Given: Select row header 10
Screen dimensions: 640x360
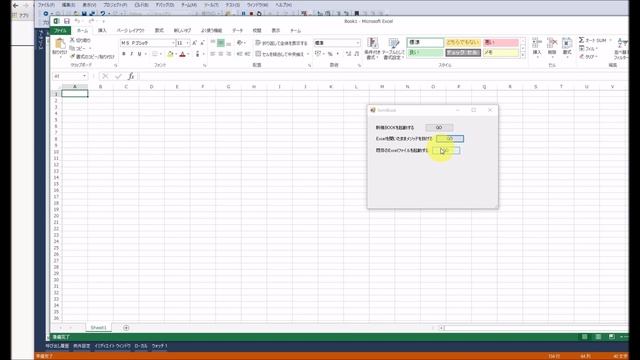Looking at the screenshot, I should click(x=56, y=152).
